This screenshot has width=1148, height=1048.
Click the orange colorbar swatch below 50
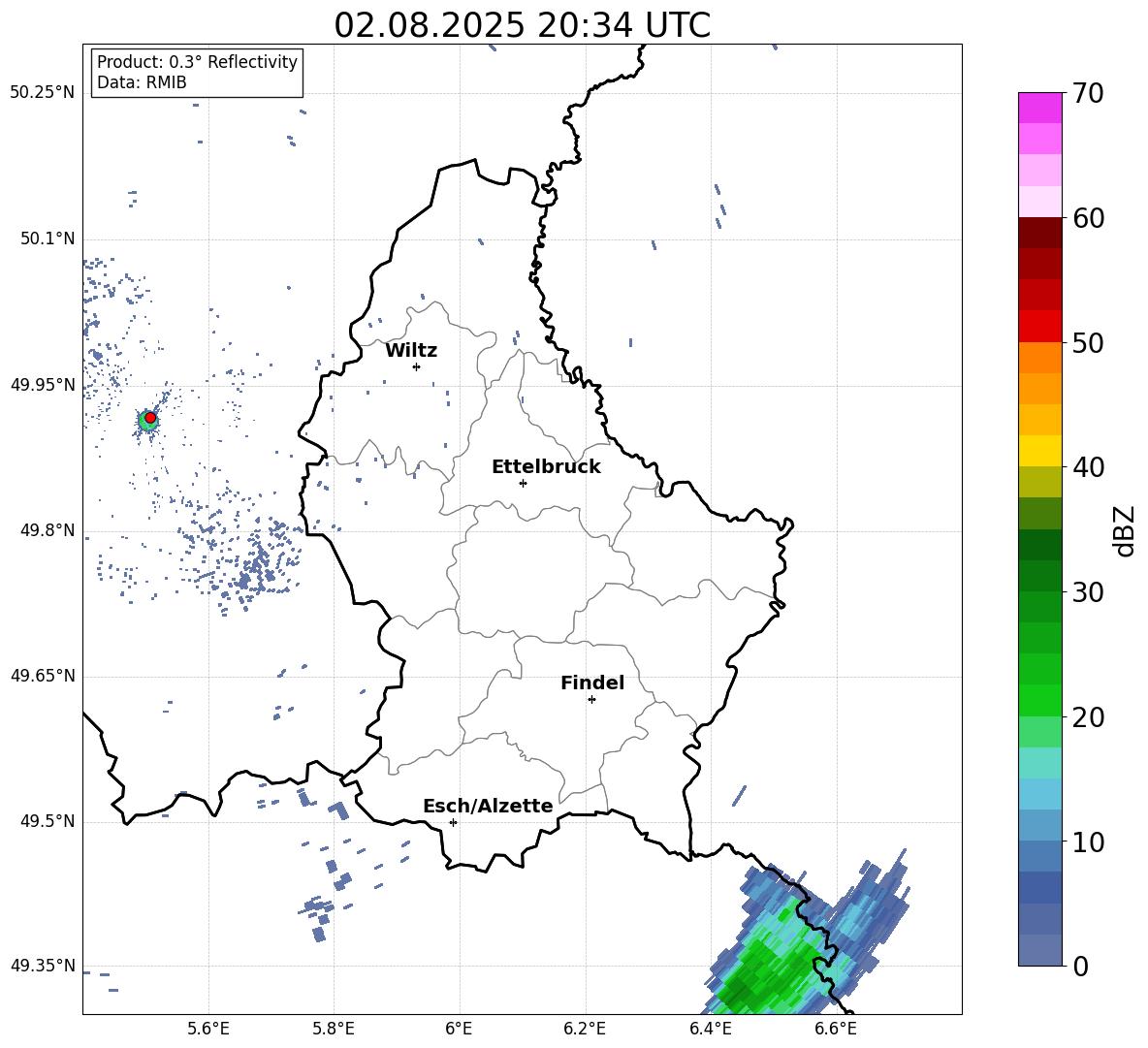(1039, 357)
